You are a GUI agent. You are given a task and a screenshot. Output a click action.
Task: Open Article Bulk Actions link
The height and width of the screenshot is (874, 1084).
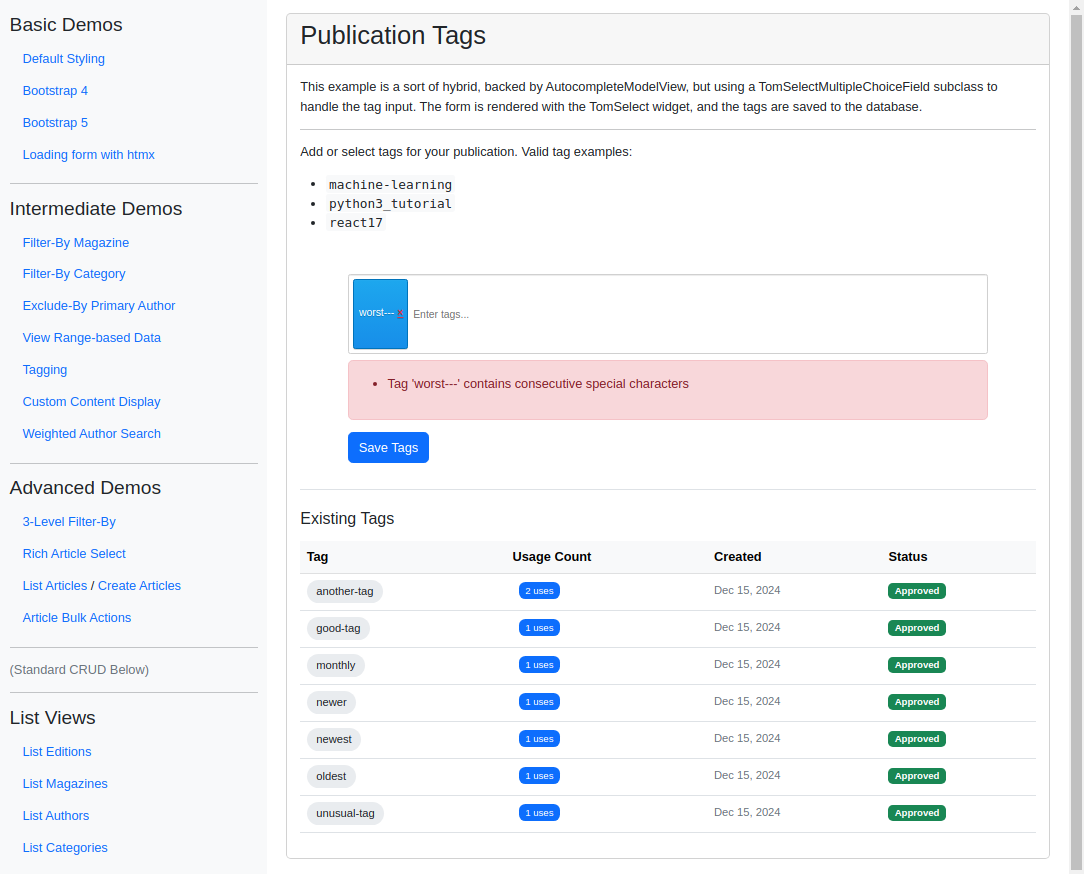77,617
